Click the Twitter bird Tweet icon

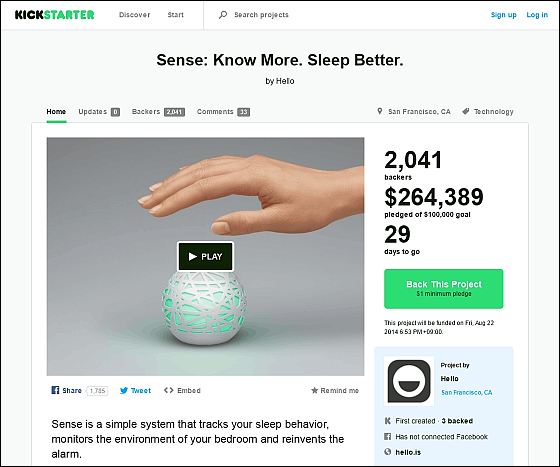124,390
